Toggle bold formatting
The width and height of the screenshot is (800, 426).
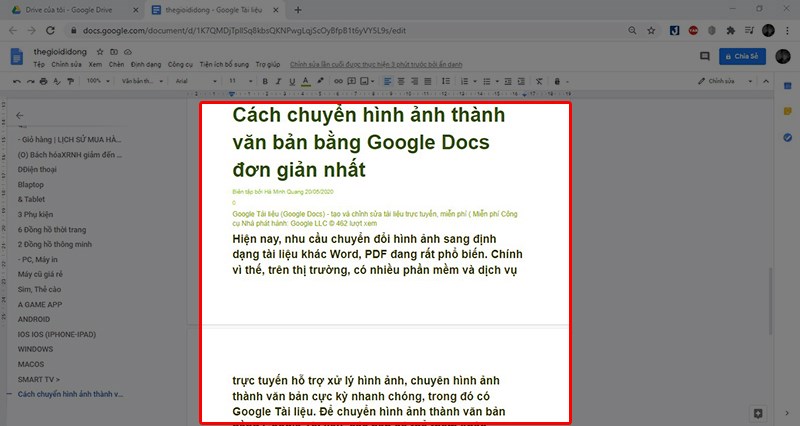pos(265,81)
